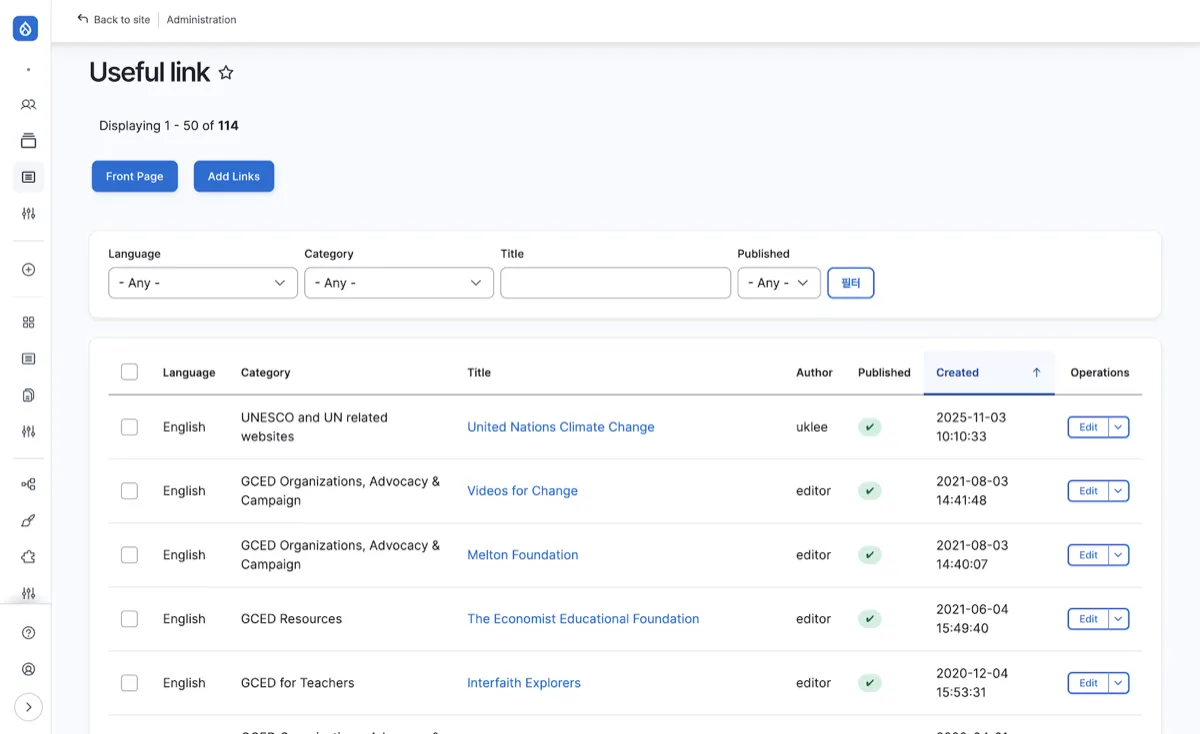Expand the sidebar with the chevron button

click(x=28, y=707)
